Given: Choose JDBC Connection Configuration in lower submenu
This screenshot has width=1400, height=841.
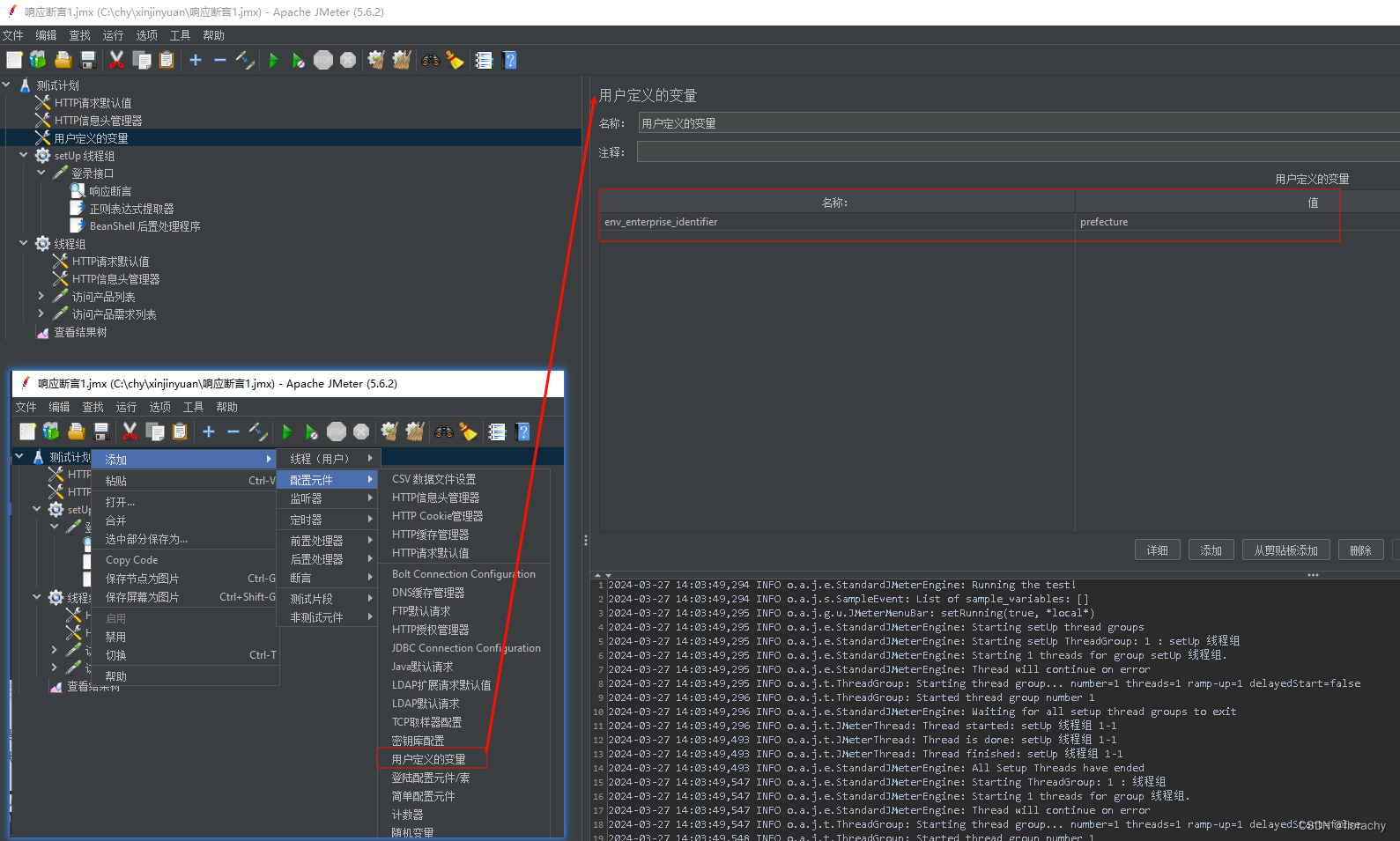Looking at the screenshot, I should [466, 648].
